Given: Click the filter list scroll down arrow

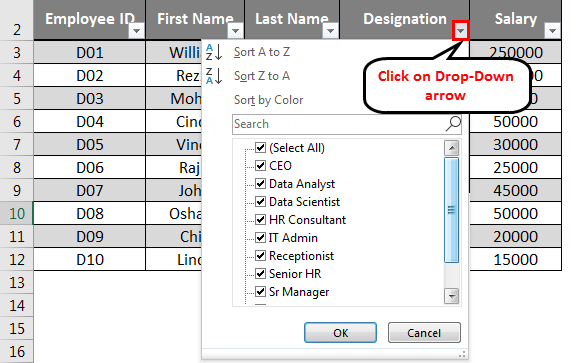Looking at the screenshot, I should click(451, 296).
